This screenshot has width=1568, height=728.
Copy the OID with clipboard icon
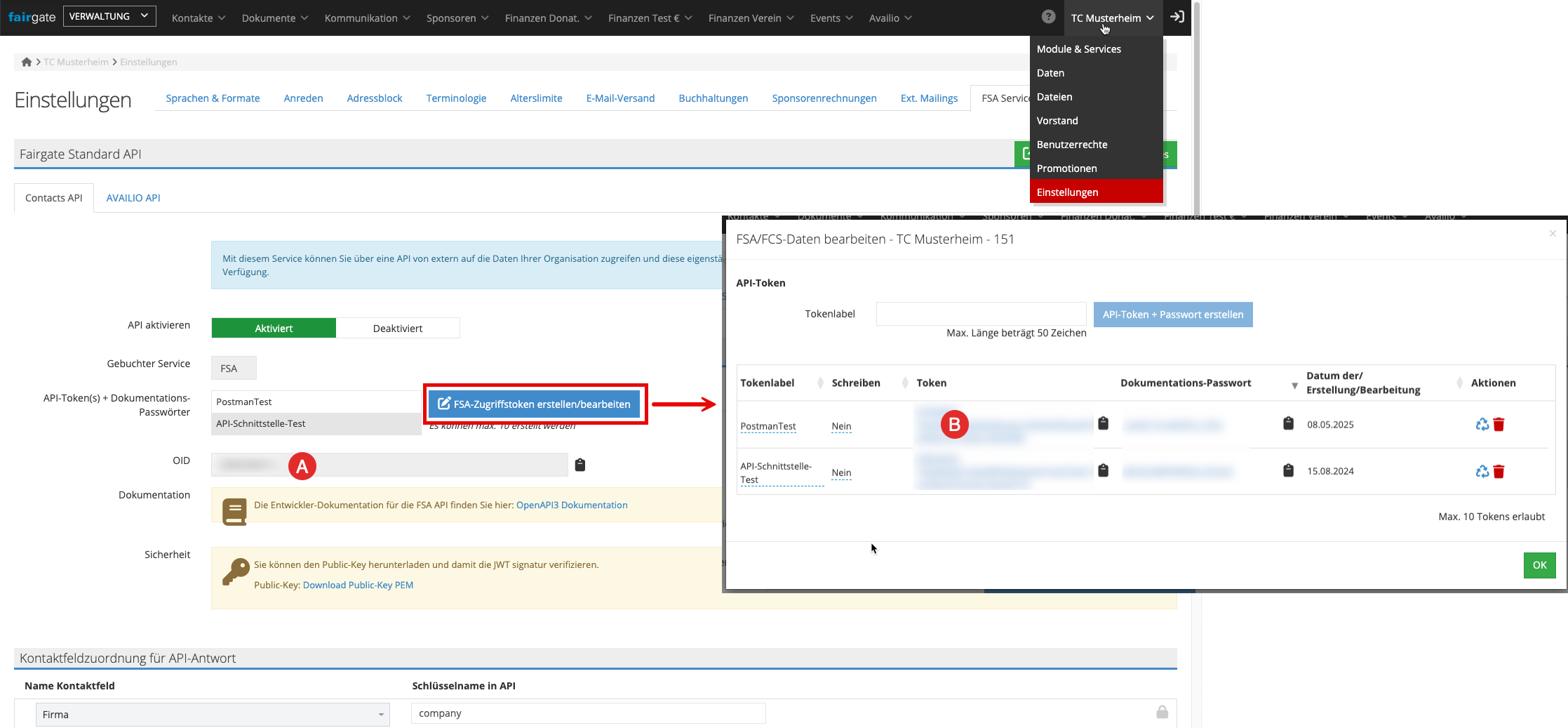(x=580, y=465)
